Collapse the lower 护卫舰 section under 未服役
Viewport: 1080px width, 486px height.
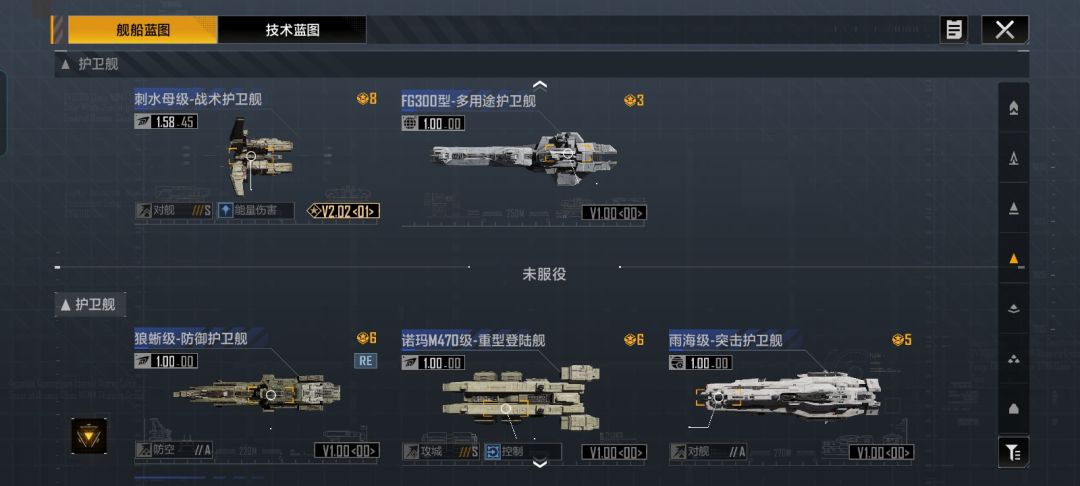90,304
